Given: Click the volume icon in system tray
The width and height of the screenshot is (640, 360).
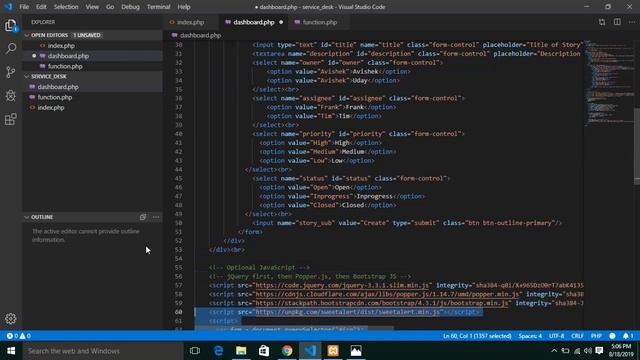Looking at the screenshot, I should 588,351.
